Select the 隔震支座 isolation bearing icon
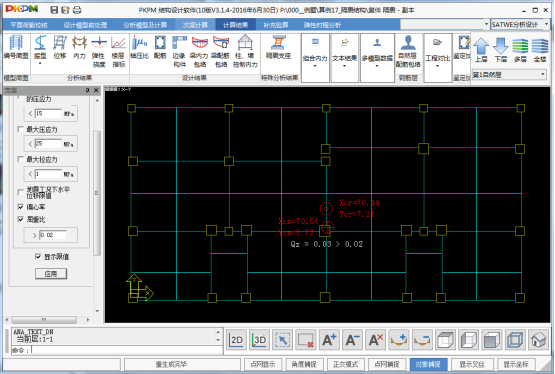The width and height of the screenshot is (555, 374). [279, 47]
